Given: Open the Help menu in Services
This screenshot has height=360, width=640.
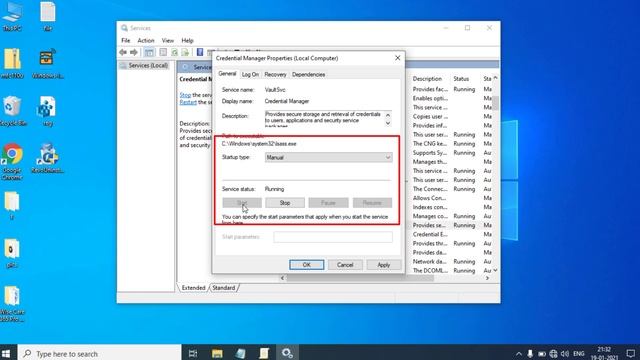Looking at the screenshot, I should coord(187,40).
